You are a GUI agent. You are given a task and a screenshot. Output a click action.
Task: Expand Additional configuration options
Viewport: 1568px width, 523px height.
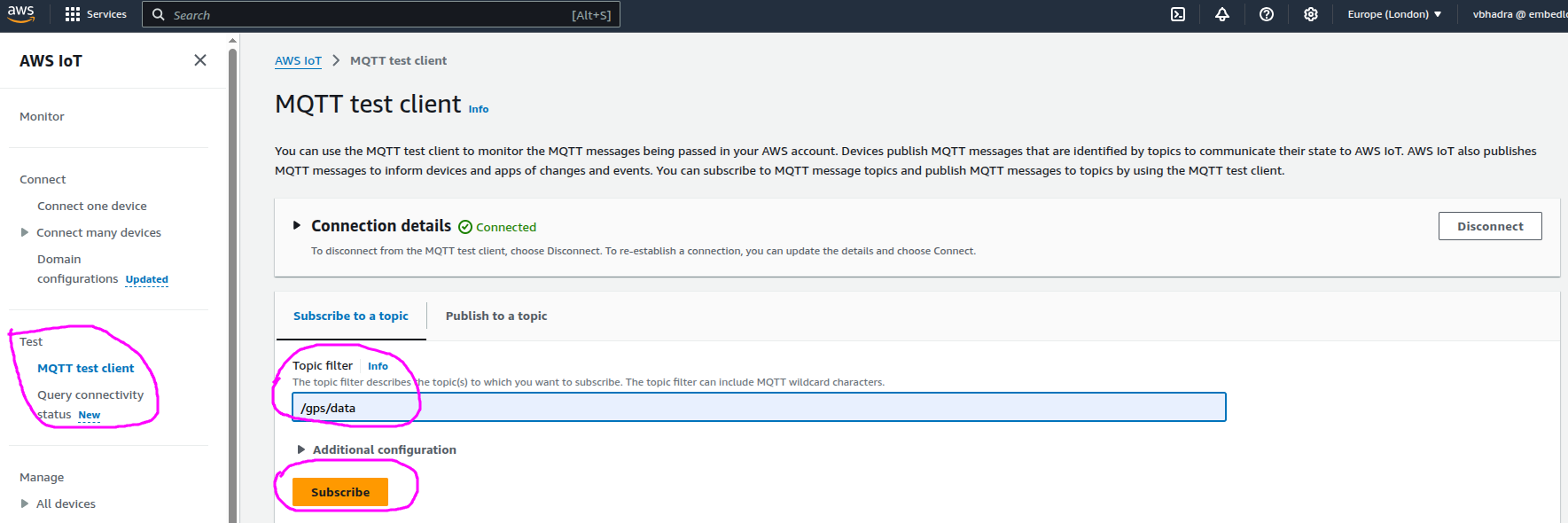pyautogui.click(x=301, y=449)
